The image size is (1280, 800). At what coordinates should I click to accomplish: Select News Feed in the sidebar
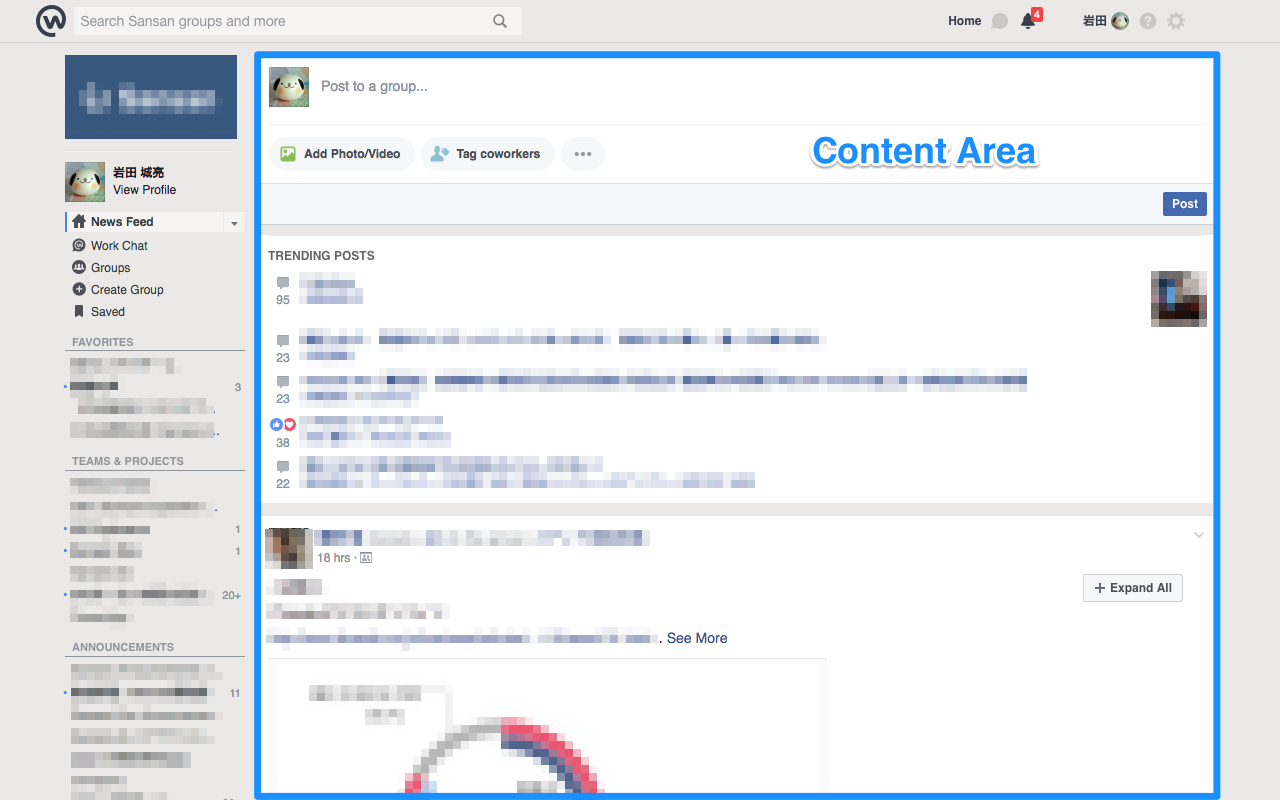145,222
